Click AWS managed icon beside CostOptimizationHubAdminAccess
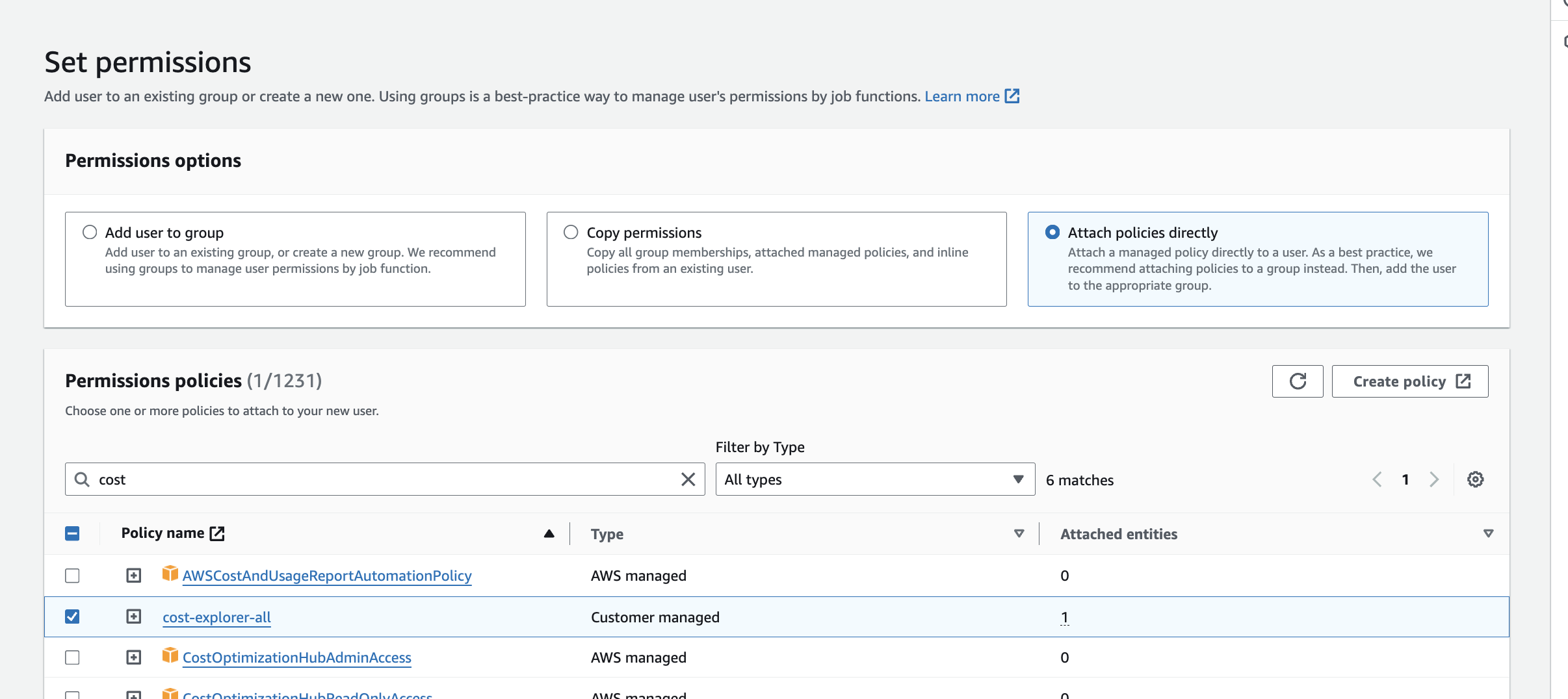Viewport: 1568px width, 699px height. pos(170,655)
